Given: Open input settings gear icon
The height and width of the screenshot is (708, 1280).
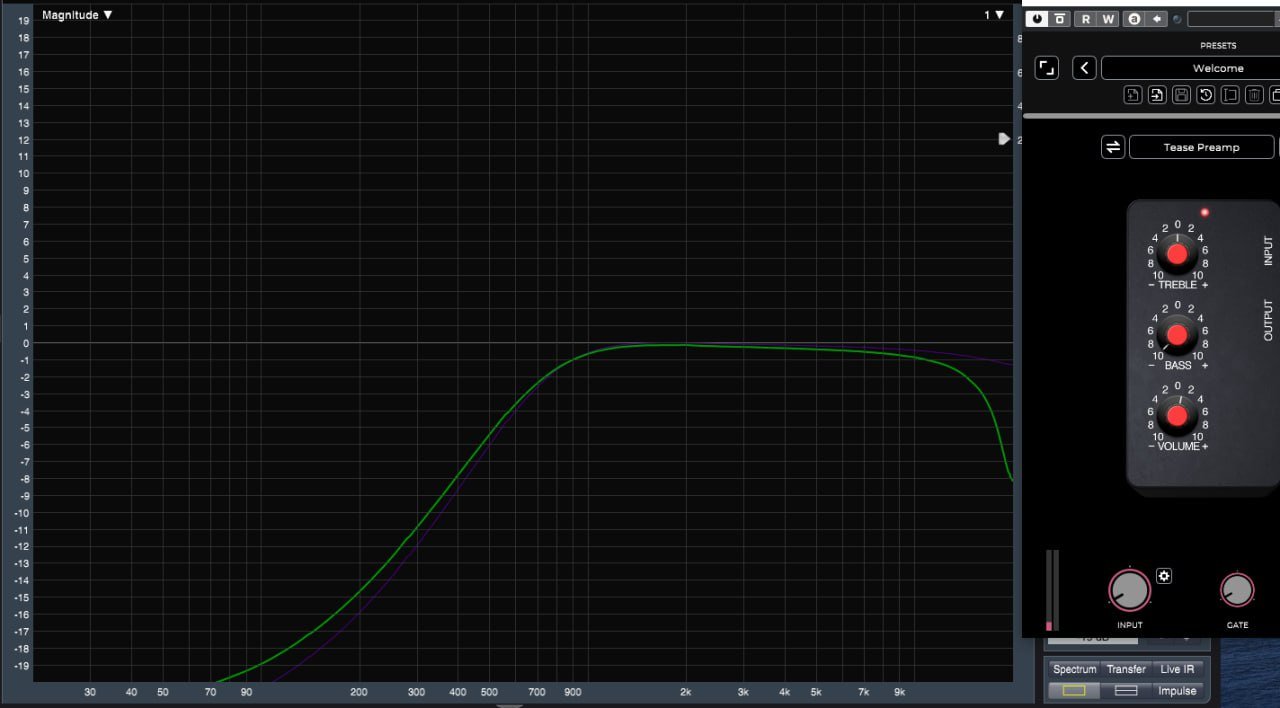Looking at the screenshot, I should [x=1164, y=576].
